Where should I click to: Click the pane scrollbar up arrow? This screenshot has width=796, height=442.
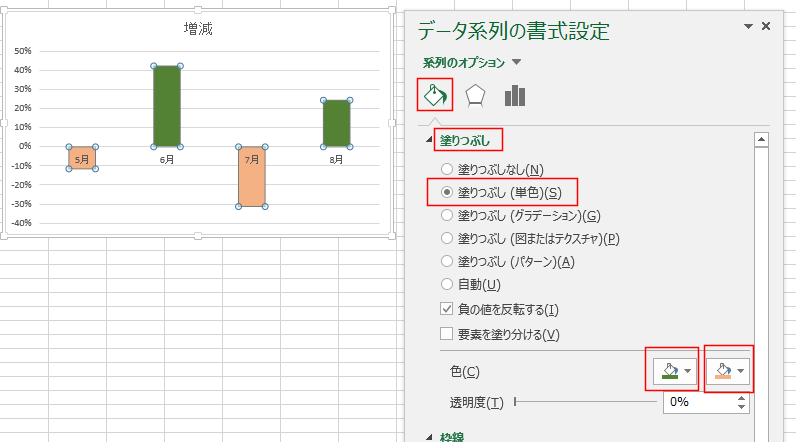(761, 140)
